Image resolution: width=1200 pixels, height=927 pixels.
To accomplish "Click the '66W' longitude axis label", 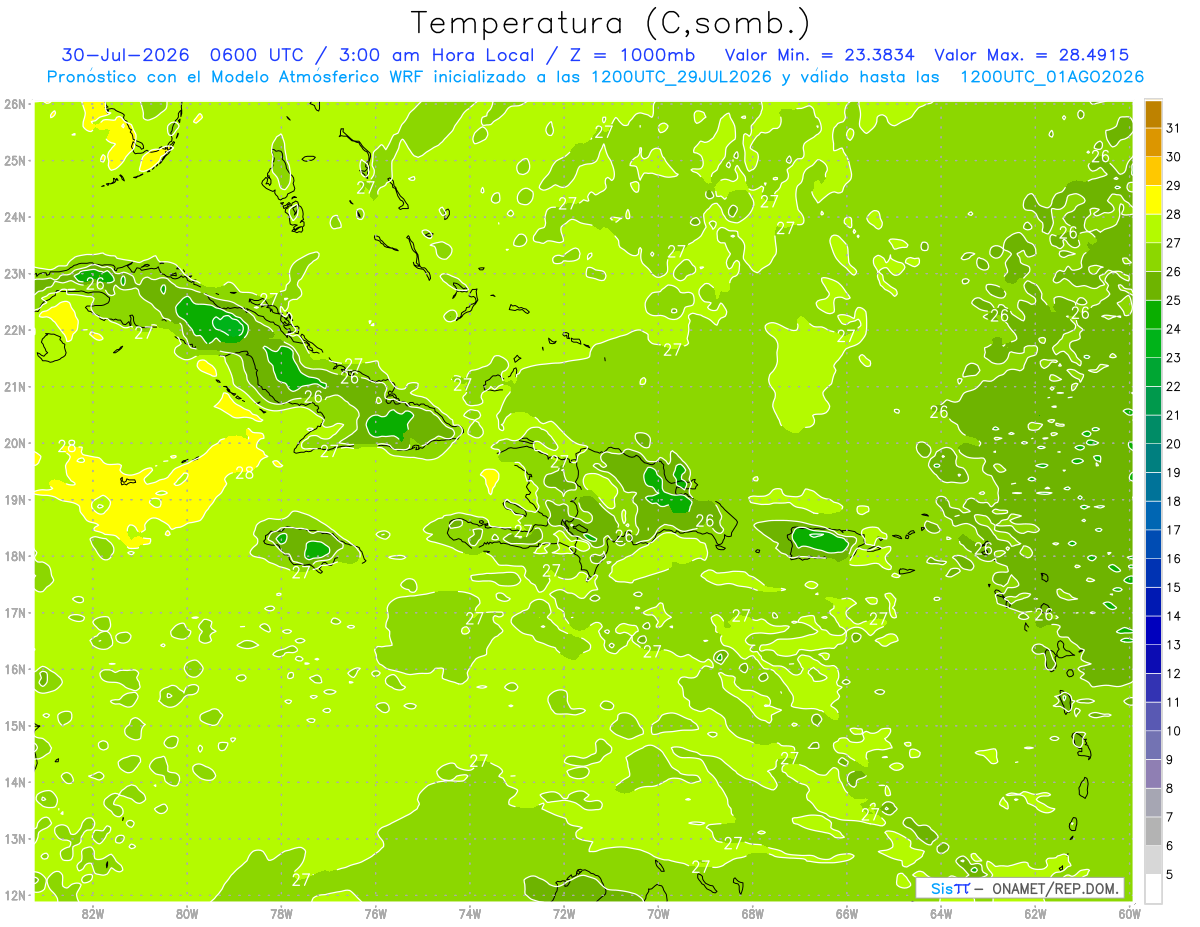I will pos(846,913).
